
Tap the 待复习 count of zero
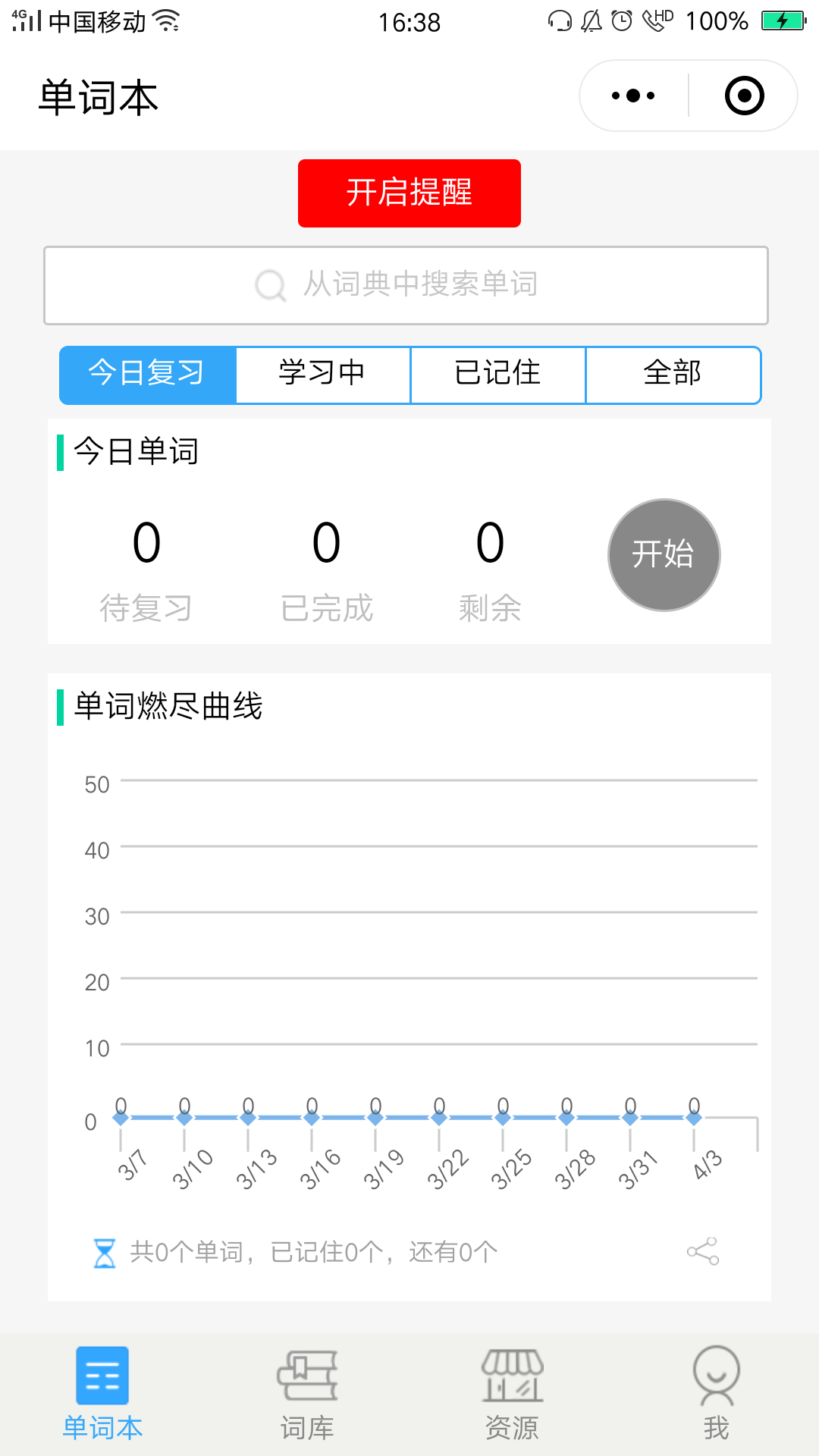pyautogui.click(x=146, y=543)
